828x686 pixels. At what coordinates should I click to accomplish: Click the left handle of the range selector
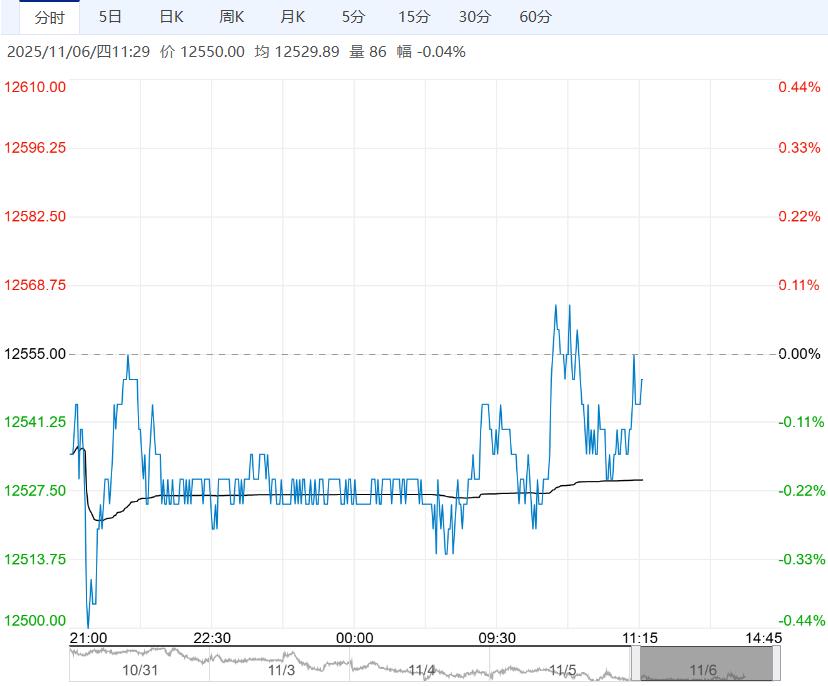tap(635, 664)
